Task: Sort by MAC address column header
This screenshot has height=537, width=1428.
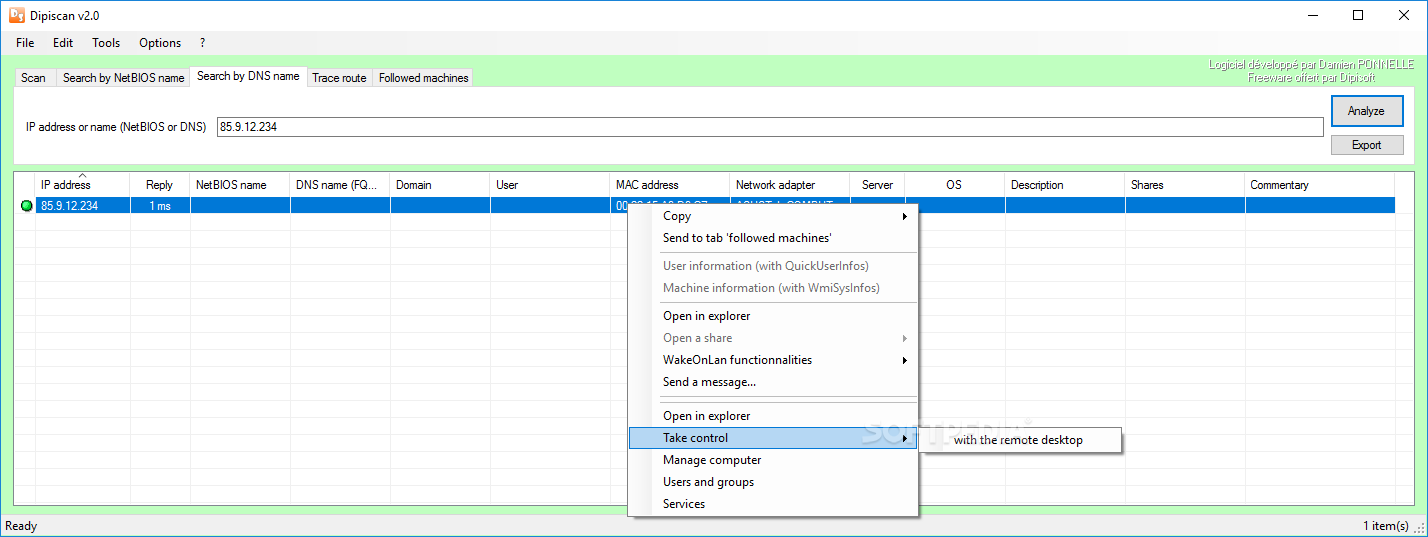Action: tap(670, 185)
